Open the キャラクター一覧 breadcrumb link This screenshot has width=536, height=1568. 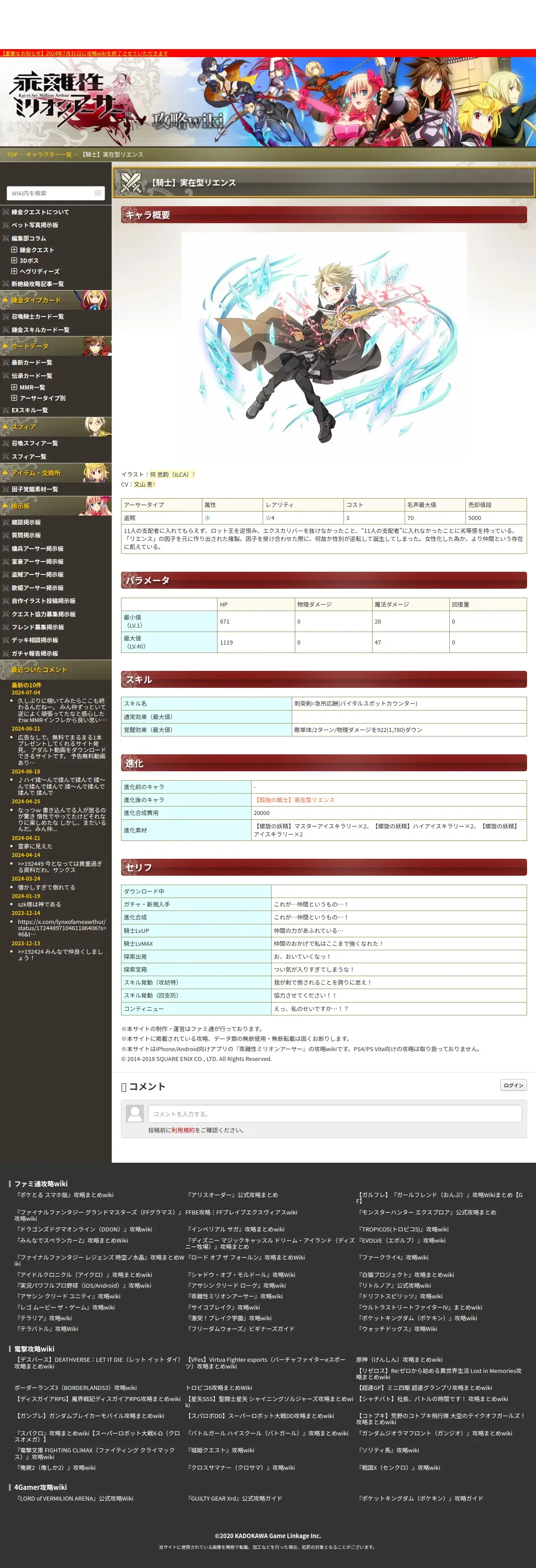pos(49,154)
